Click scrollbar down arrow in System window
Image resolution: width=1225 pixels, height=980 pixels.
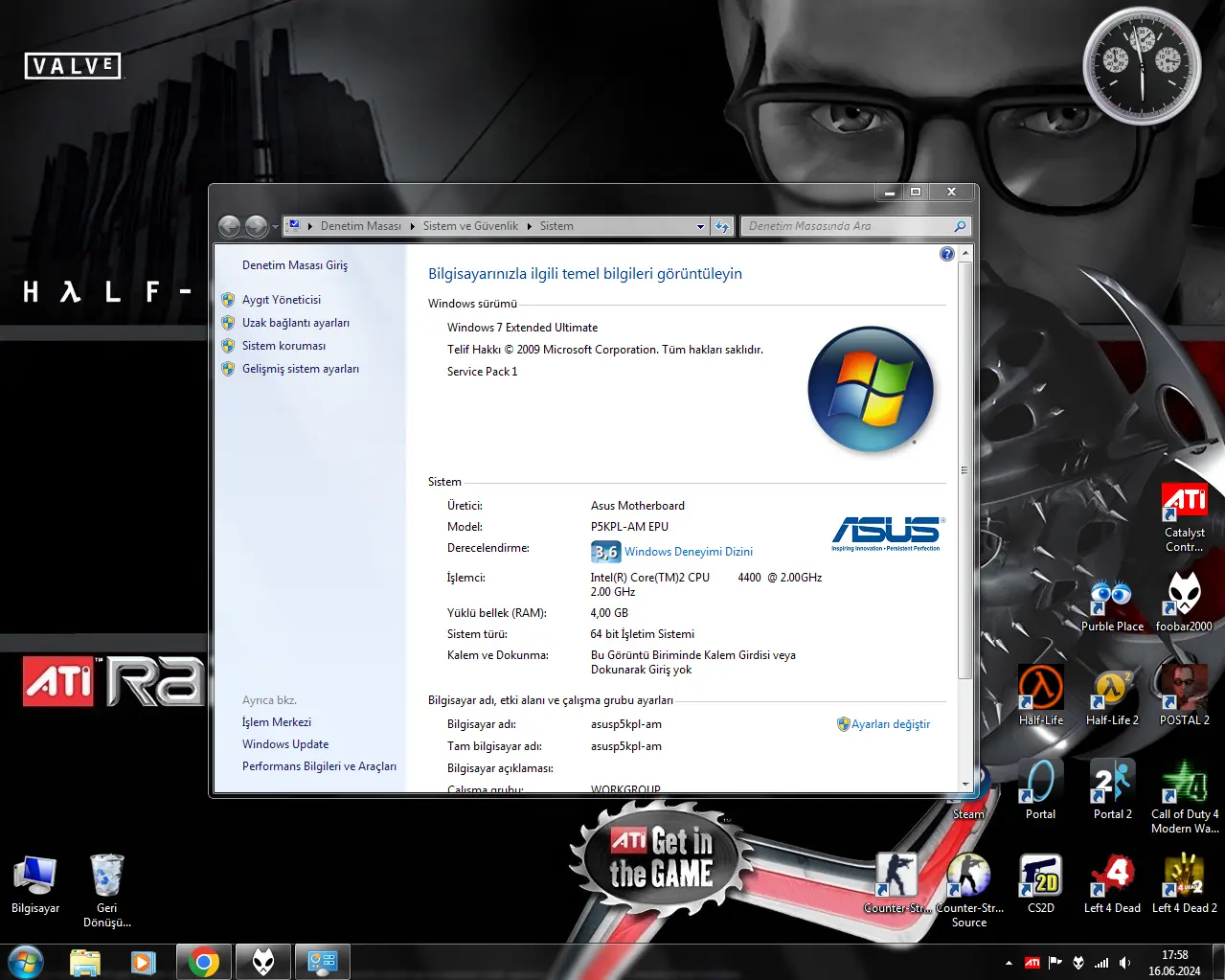[x=965, y=785]
